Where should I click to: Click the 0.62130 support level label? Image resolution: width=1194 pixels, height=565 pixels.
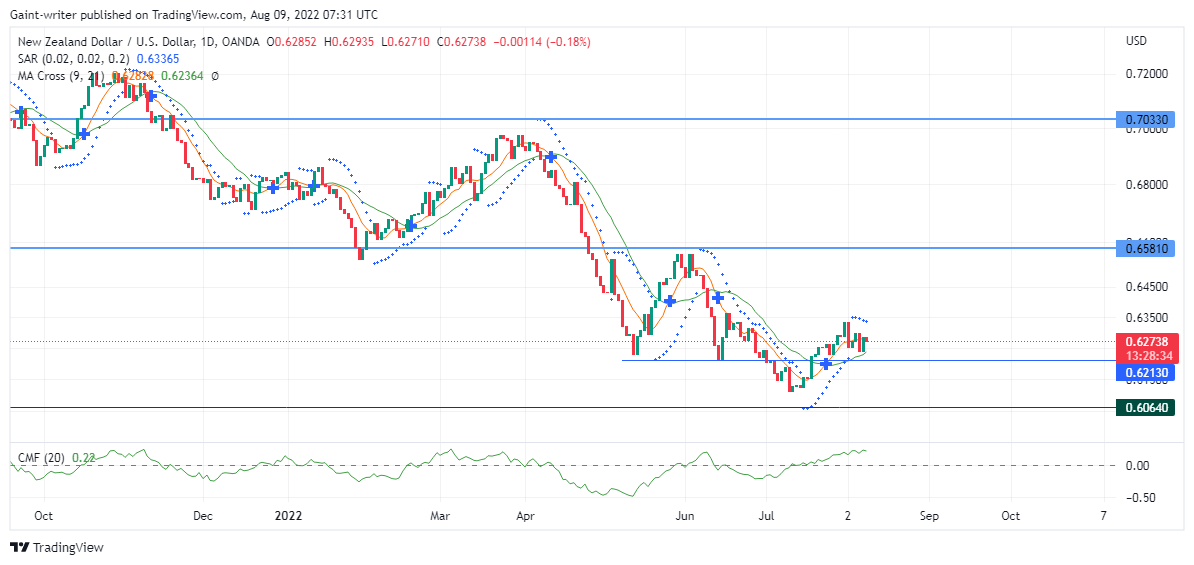(1146, 373)
